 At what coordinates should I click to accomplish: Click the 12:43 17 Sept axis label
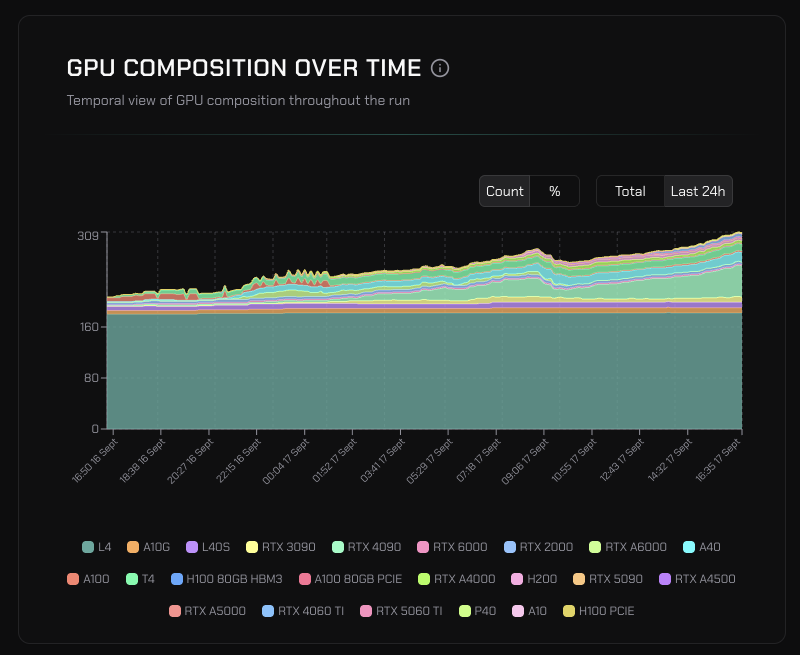pyautogui.click(x=622, y=461)
